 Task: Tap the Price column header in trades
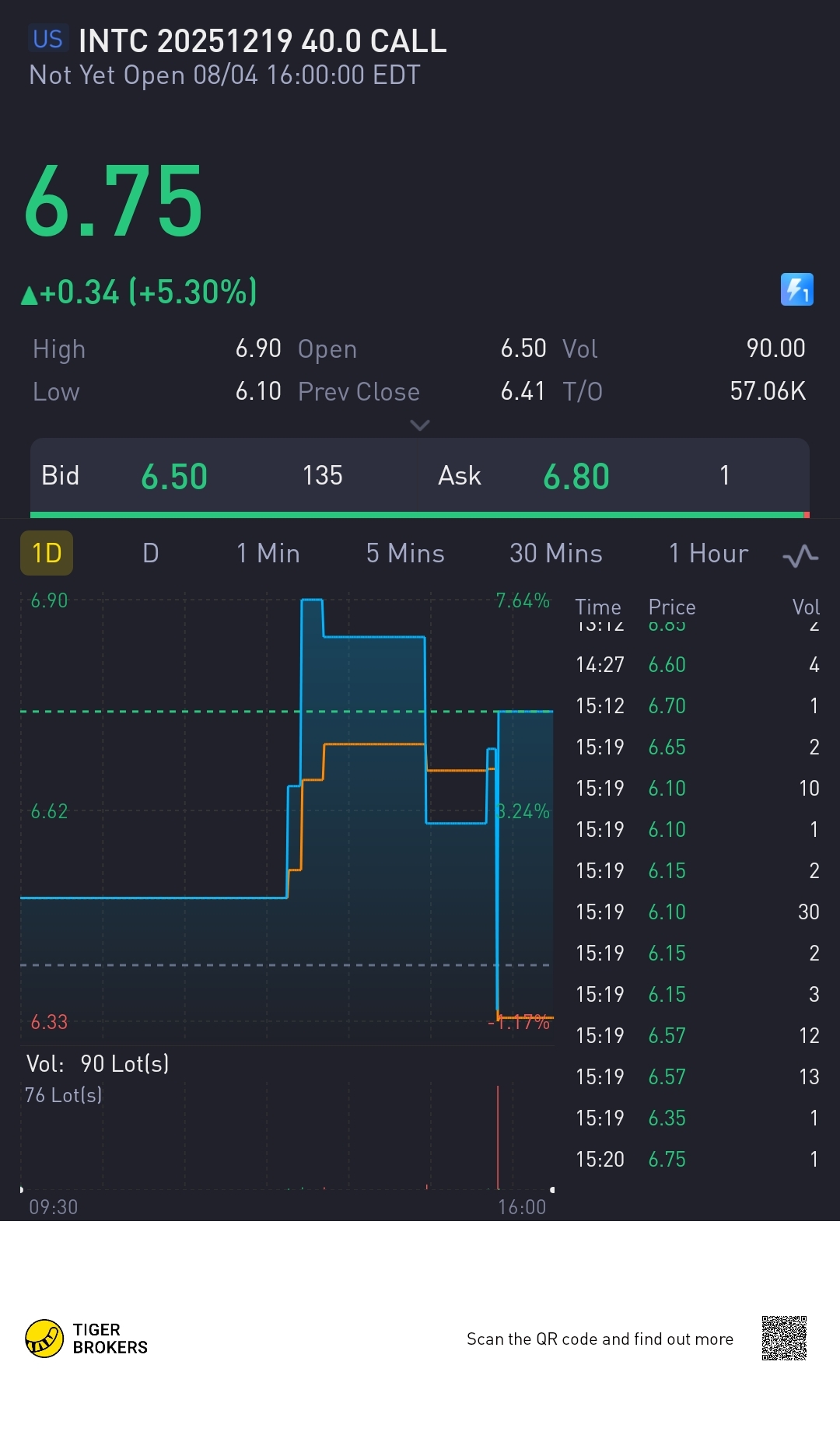point(672,607)
